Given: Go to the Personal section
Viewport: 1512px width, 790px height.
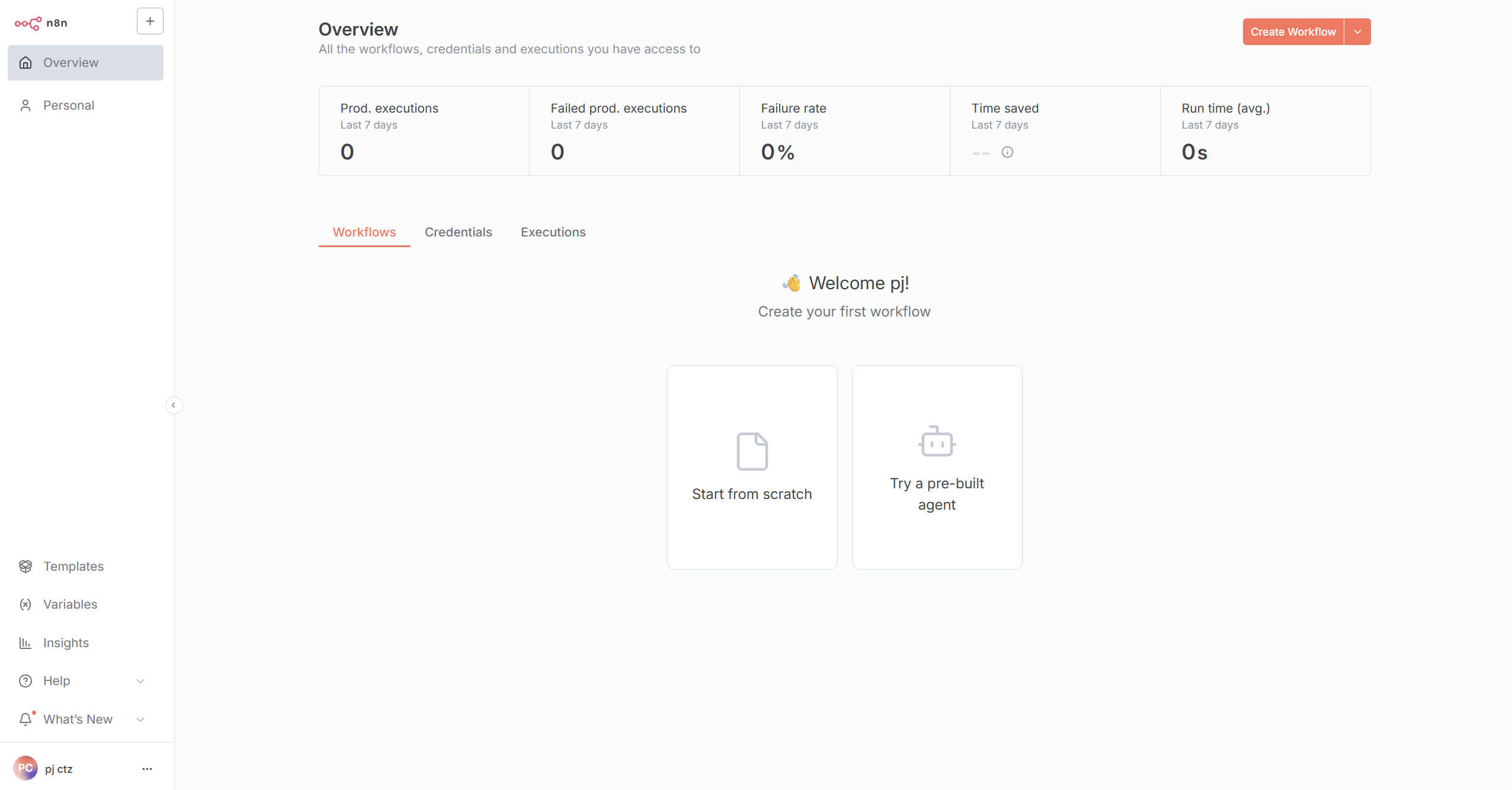Looking at the screenshot, I should (68, 105).
